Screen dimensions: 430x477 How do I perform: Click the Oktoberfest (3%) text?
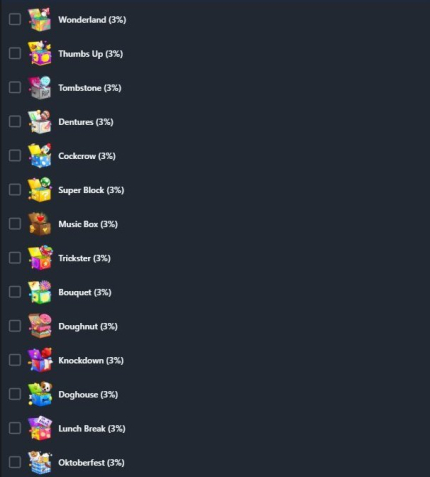pyautogui.click(x=91, y=463)
